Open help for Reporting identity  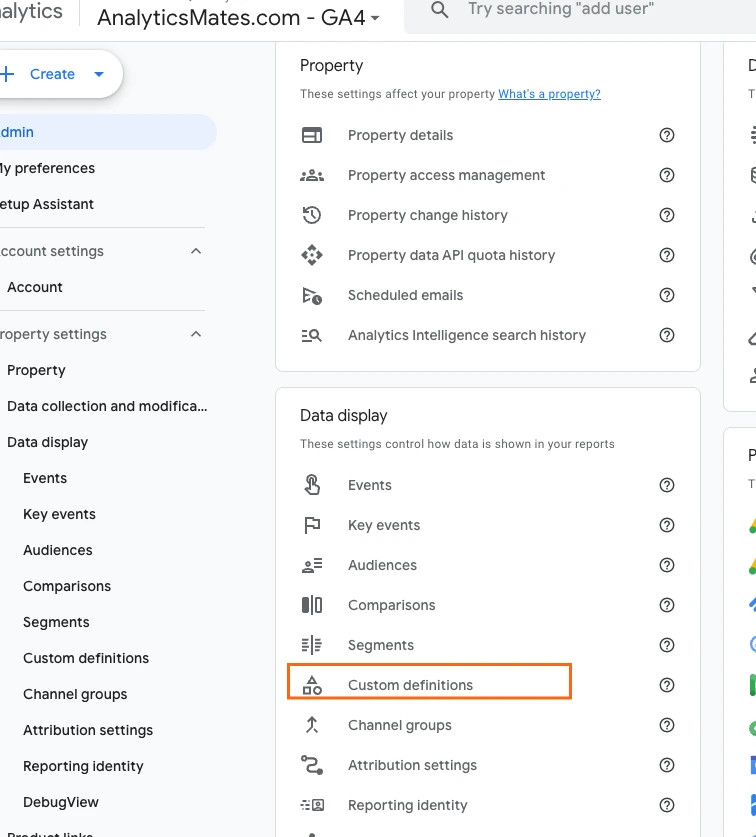(x=667, y=805)
